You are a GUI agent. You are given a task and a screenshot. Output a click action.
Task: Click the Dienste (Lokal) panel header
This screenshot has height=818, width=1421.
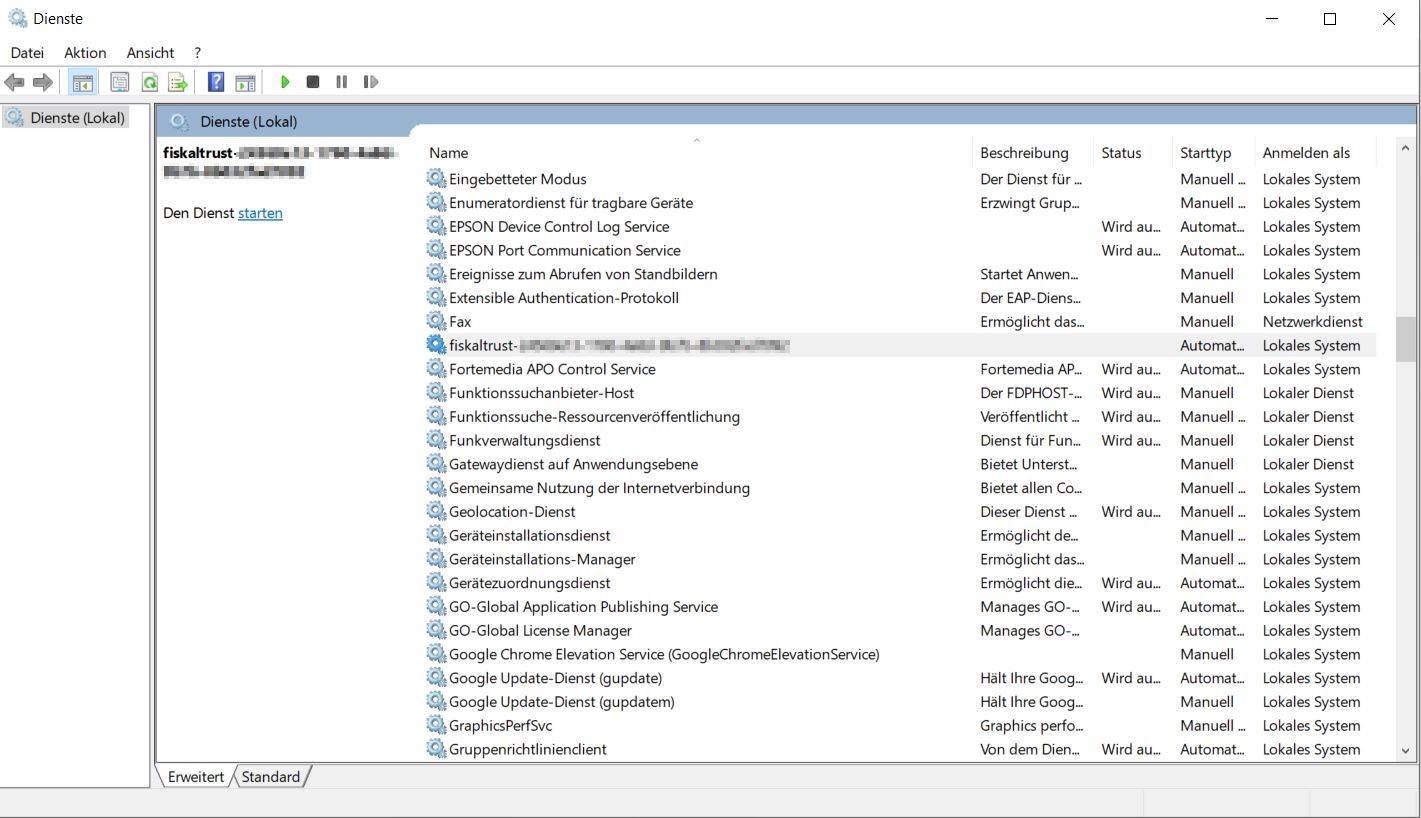[x=248, y=122]
